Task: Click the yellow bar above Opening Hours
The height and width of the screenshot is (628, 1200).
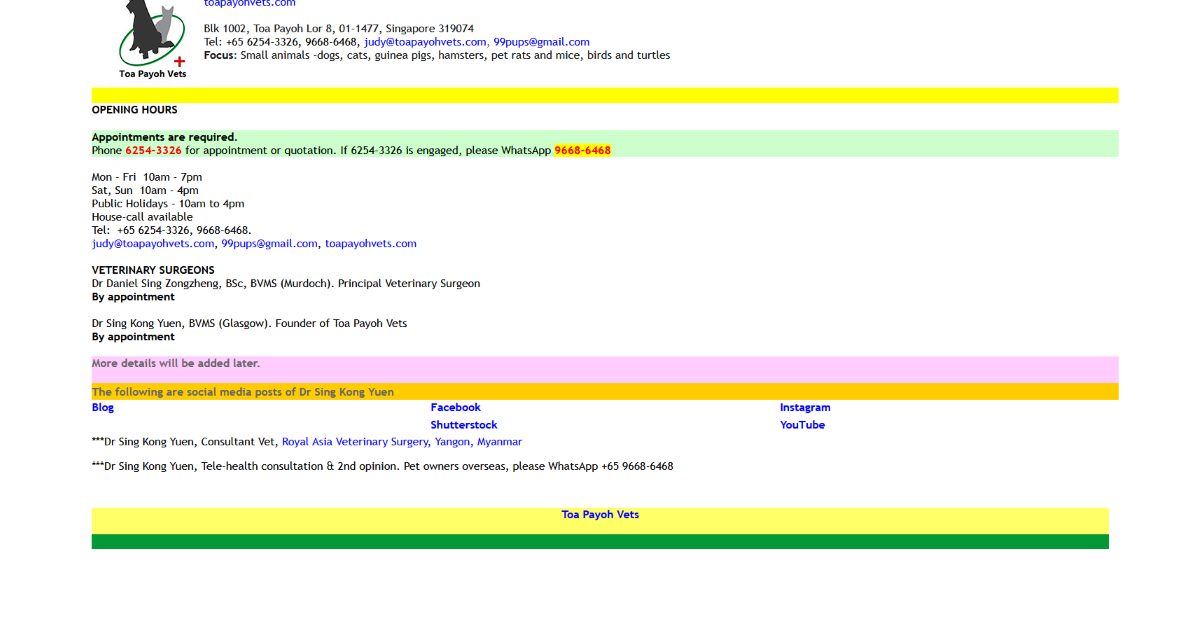Action: 605,95
